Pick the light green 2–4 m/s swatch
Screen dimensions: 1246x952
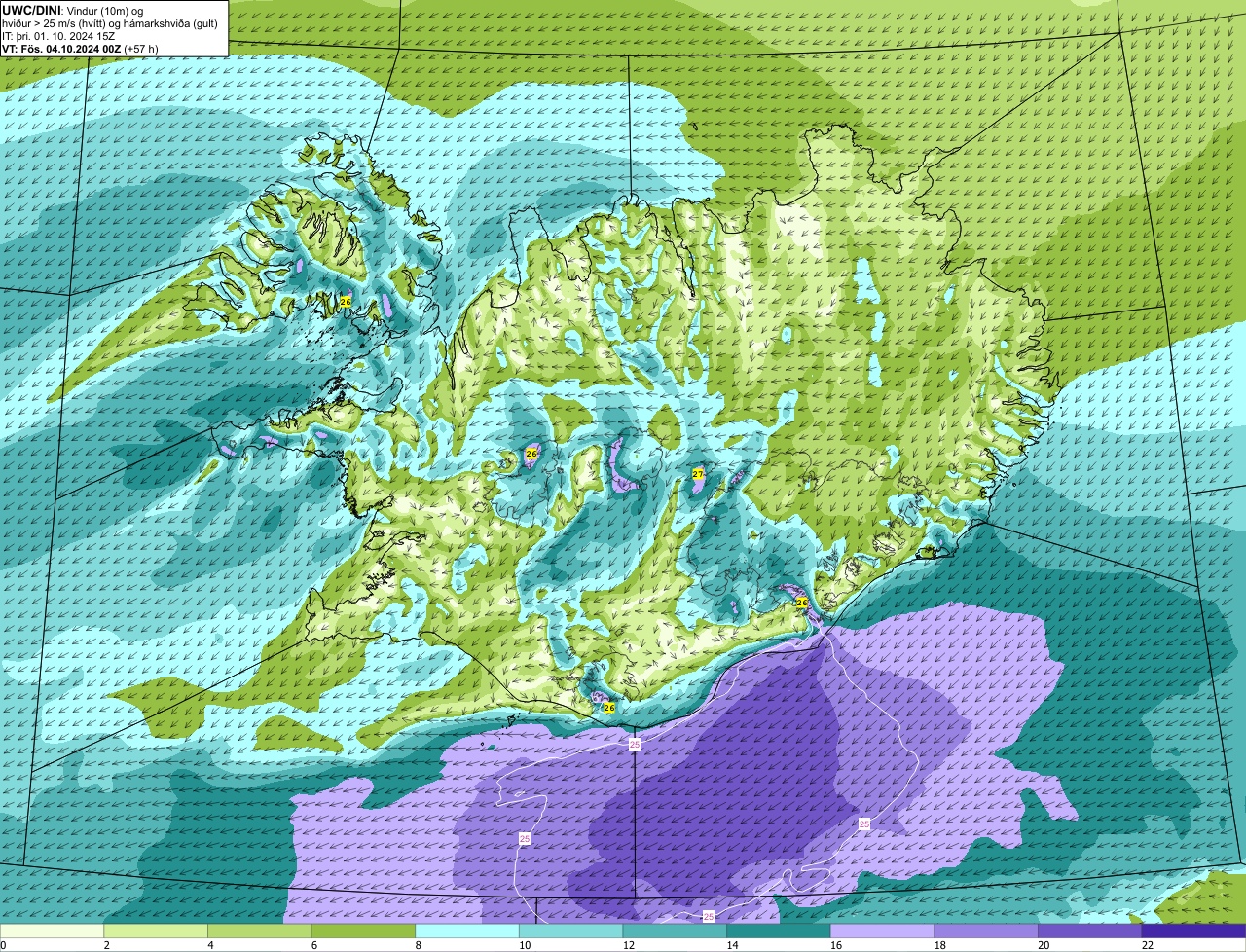(x=156, y=931)
